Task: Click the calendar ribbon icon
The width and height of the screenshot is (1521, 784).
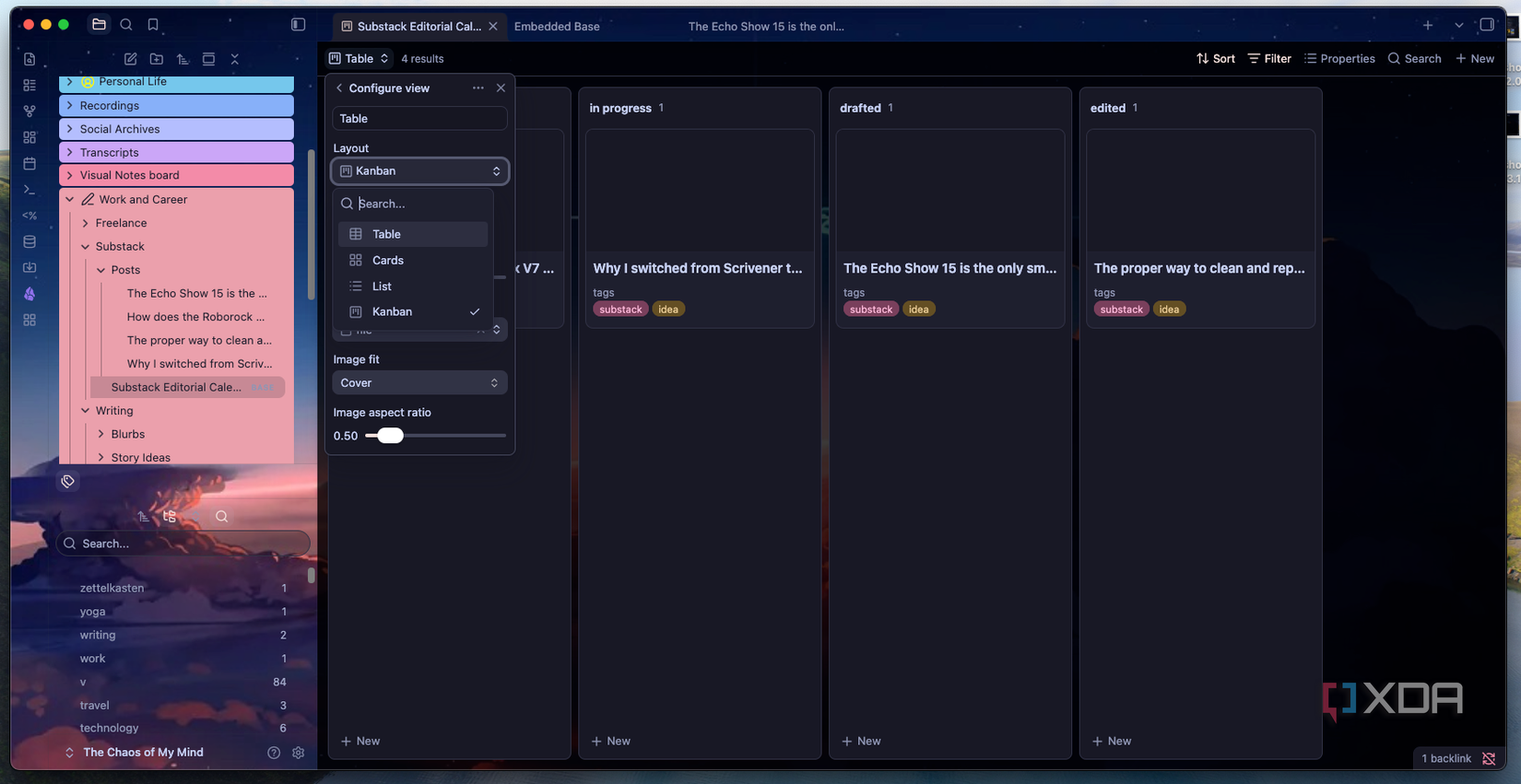Action: click(x=29, y=163)
